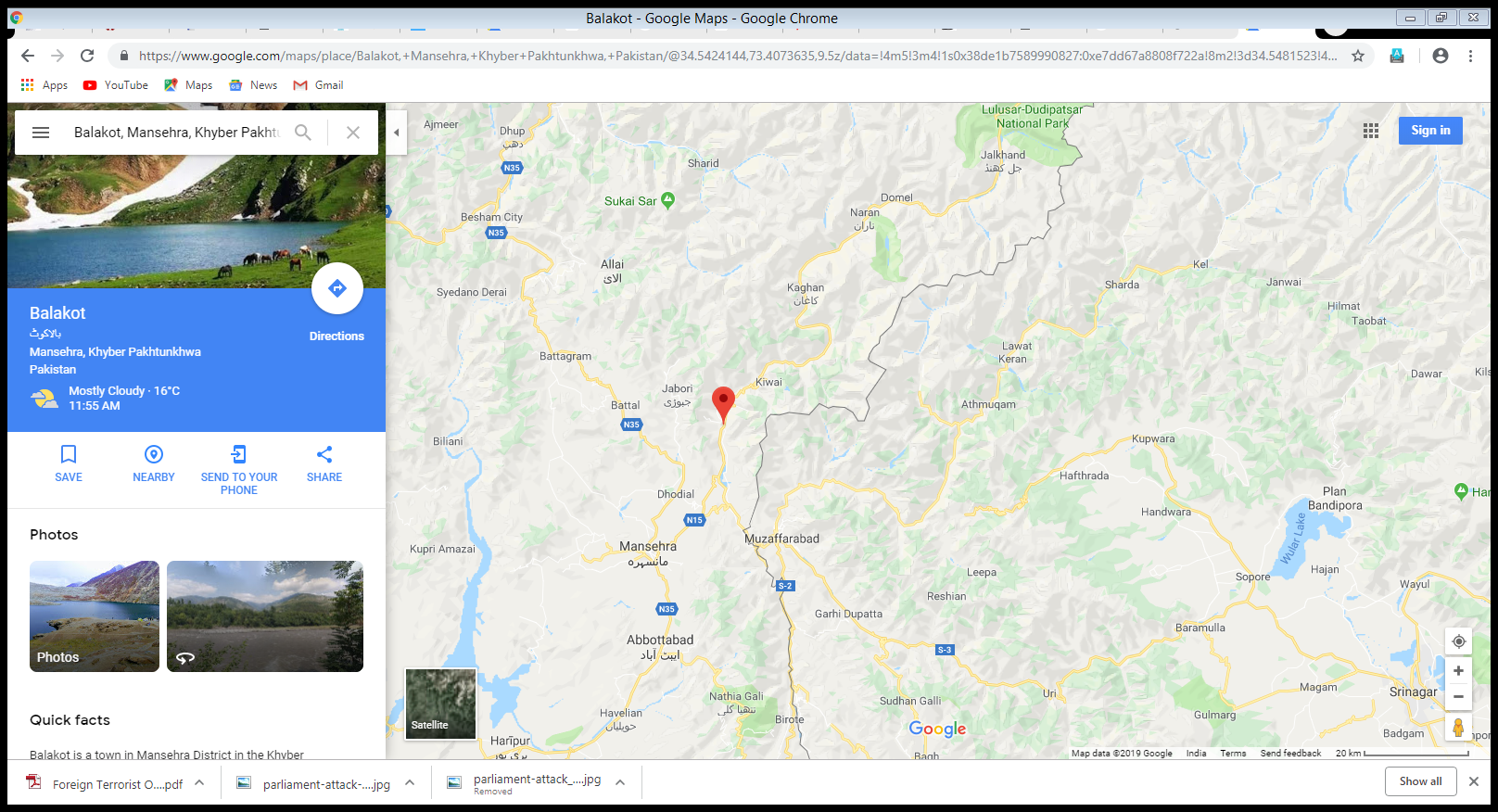Bookmark this page with star icon
This screenshot has width=1498, height=812.
point(1358,56)
